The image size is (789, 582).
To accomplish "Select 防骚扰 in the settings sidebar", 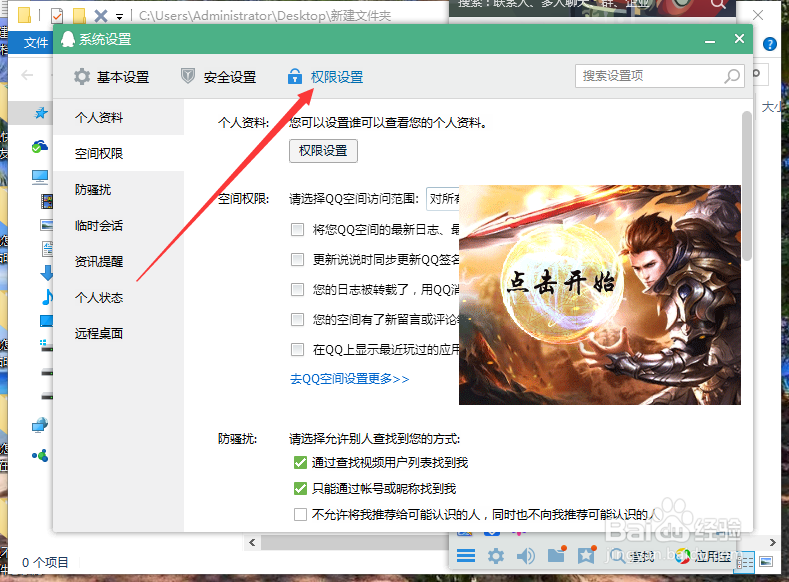I will pyautogui.click(x=119, y=190).
